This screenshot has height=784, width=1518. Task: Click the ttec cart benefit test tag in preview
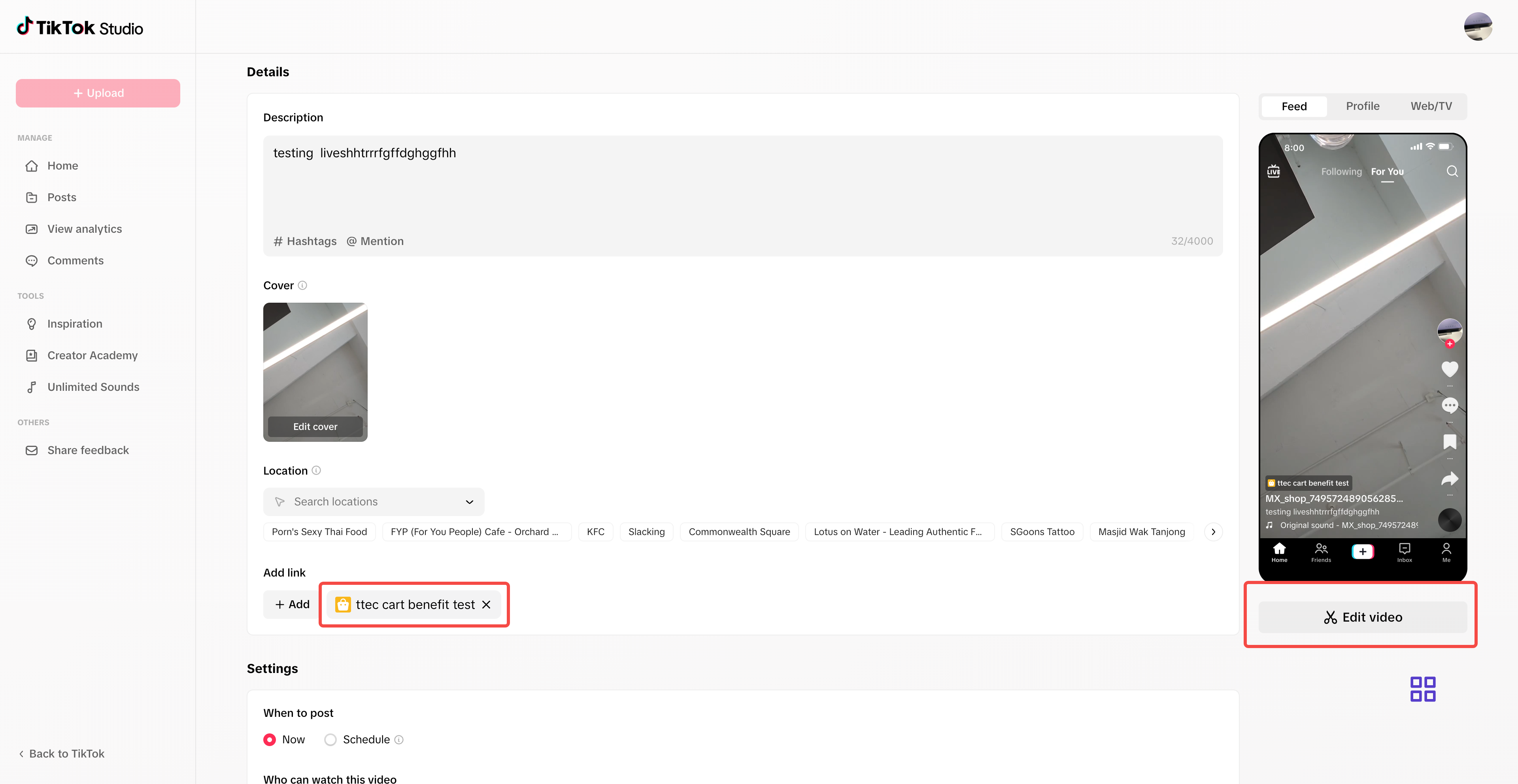pos(1309,483)
